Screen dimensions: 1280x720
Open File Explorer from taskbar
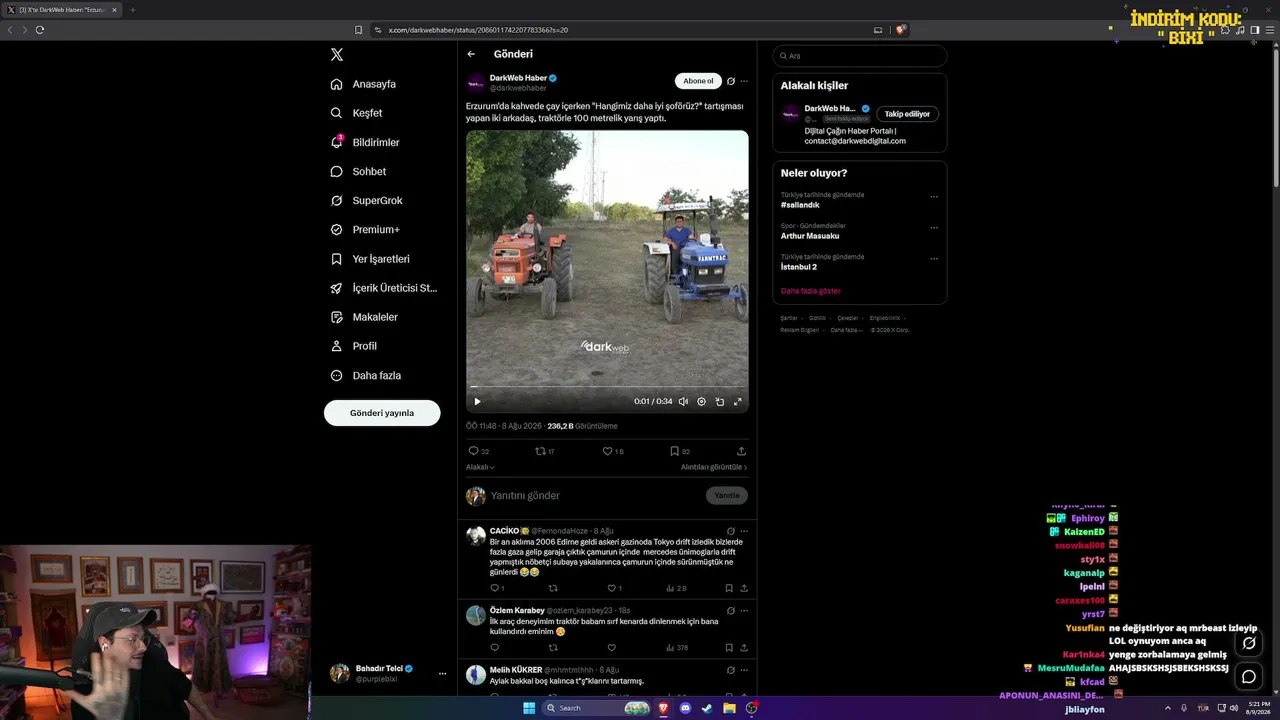729,708
